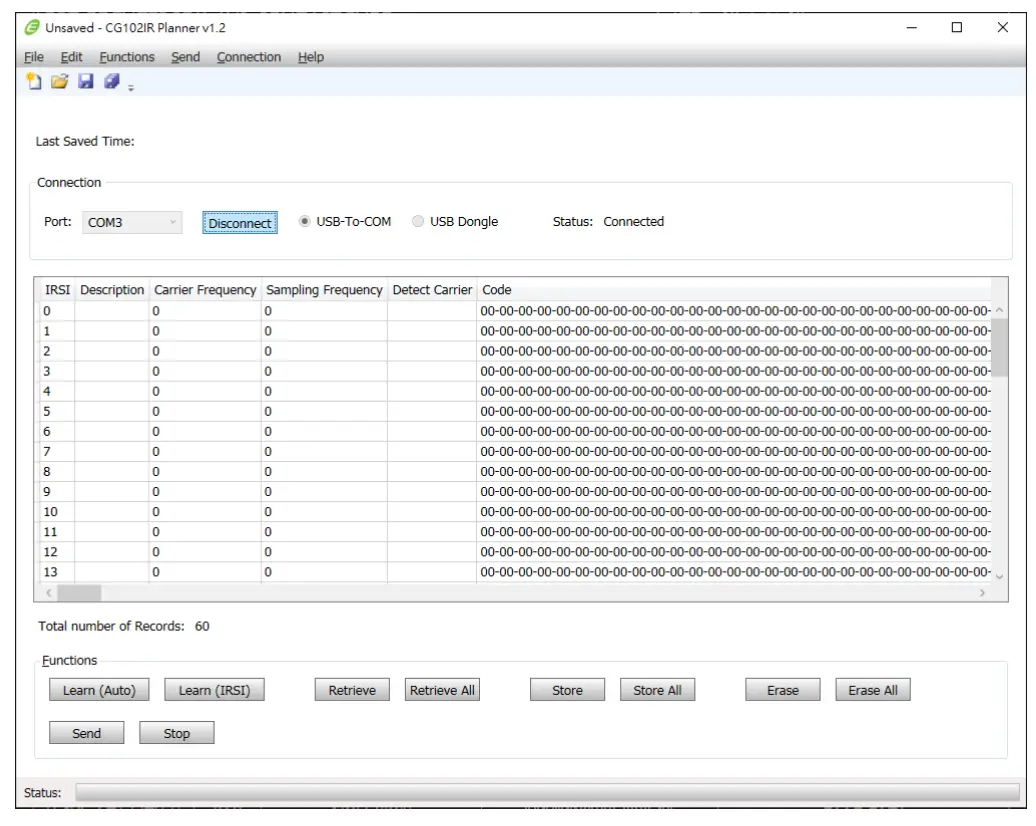Close the CG102IR Planner window

click(x=1002, y=27)
